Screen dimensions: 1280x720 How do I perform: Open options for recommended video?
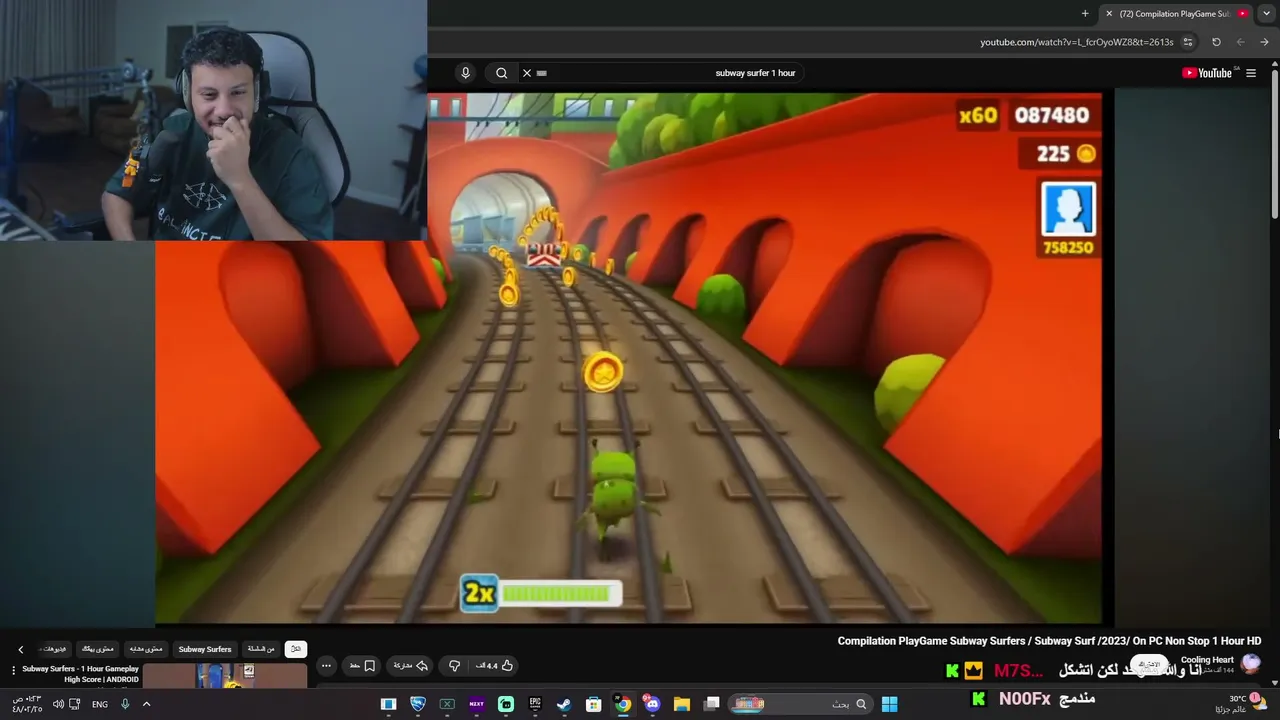click(x=13, y=670)
